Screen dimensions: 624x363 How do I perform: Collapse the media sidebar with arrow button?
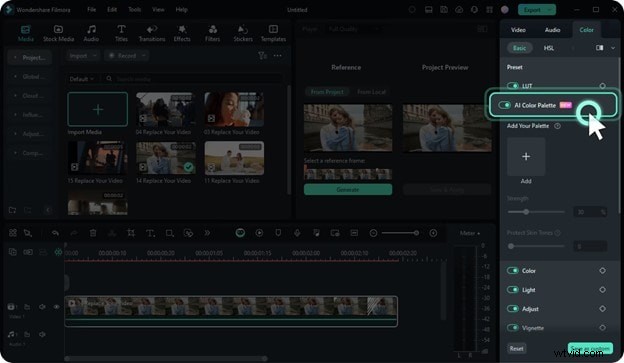pyautogui.click(x=48, y=210)
